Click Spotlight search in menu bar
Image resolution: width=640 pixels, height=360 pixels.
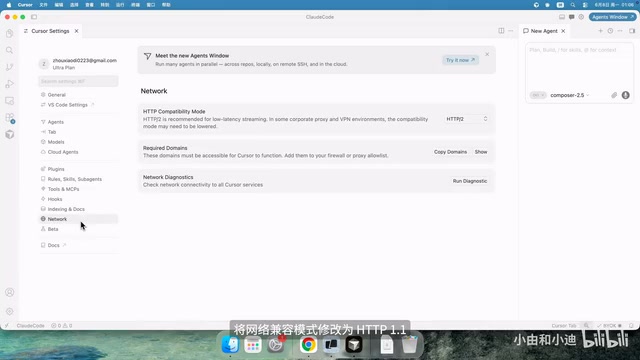[x=573, y=5]
